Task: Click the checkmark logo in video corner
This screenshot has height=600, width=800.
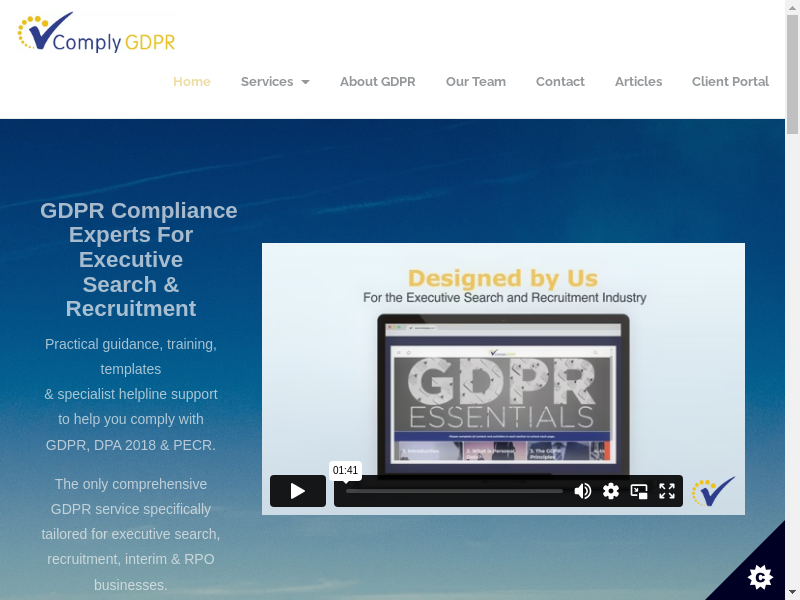Action: (x=713, y=491)
